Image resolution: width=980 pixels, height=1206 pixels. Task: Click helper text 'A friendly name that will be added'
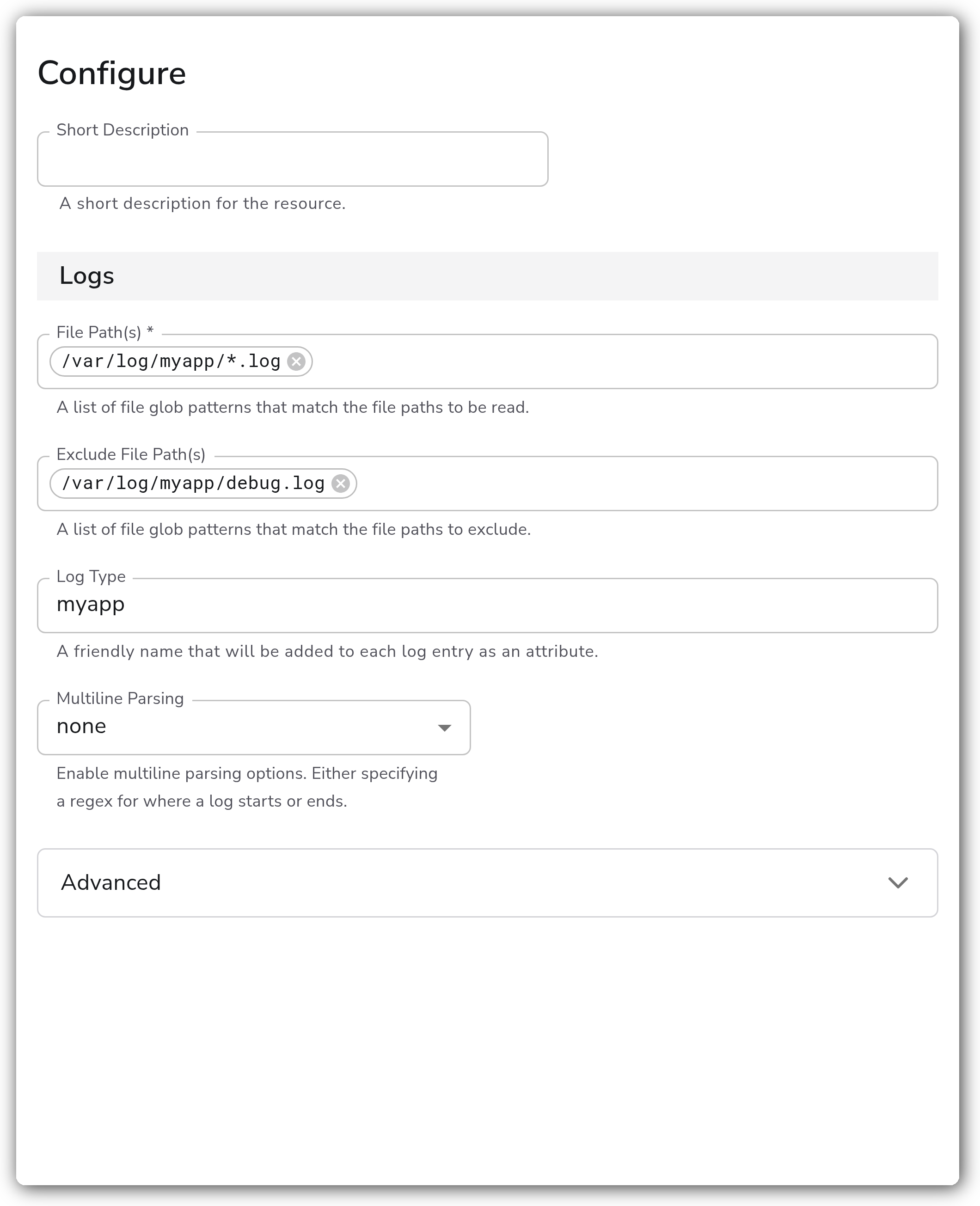327,651
